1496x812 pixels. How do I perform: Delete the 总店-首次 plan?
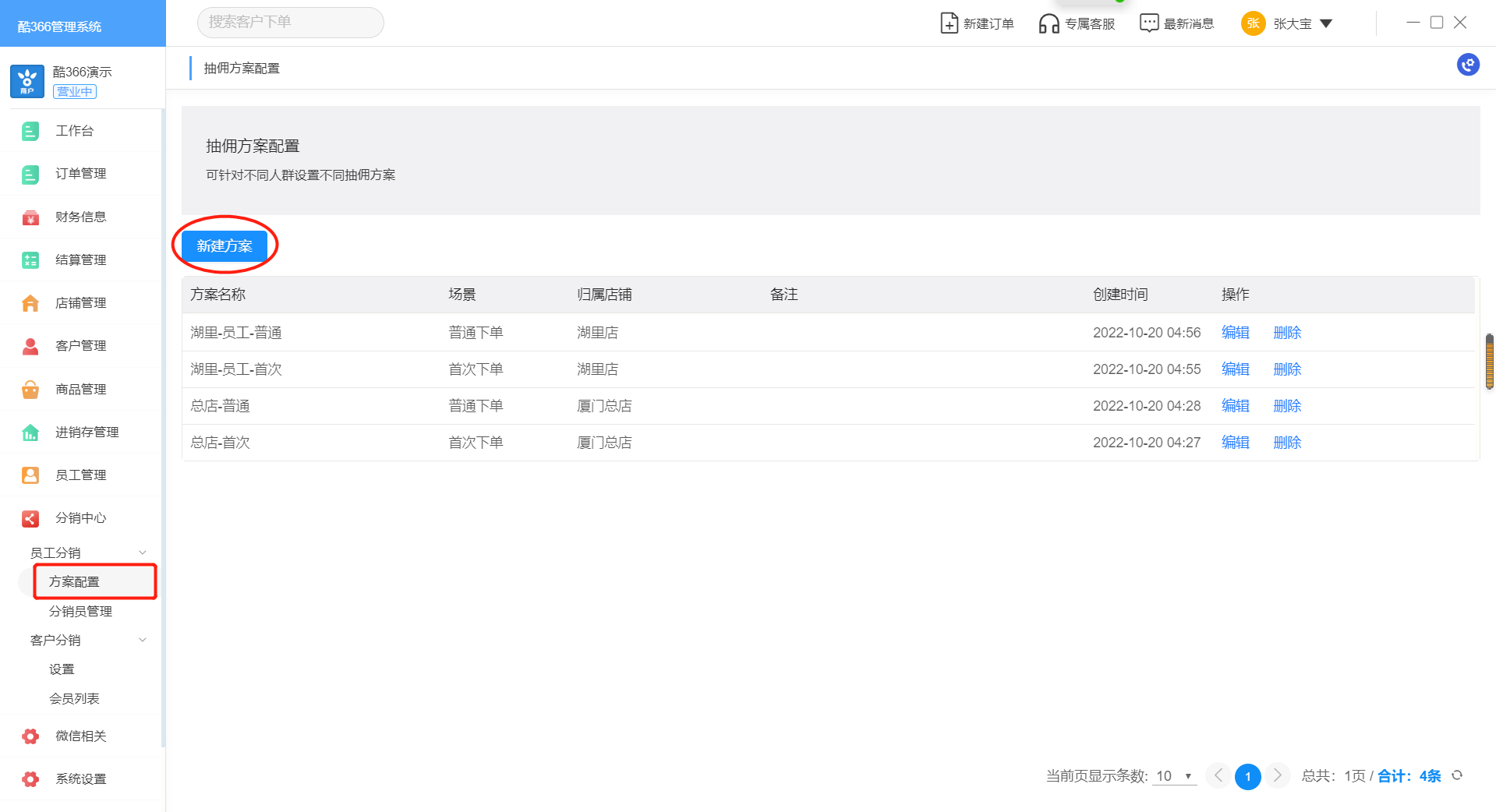[1286, 443]
